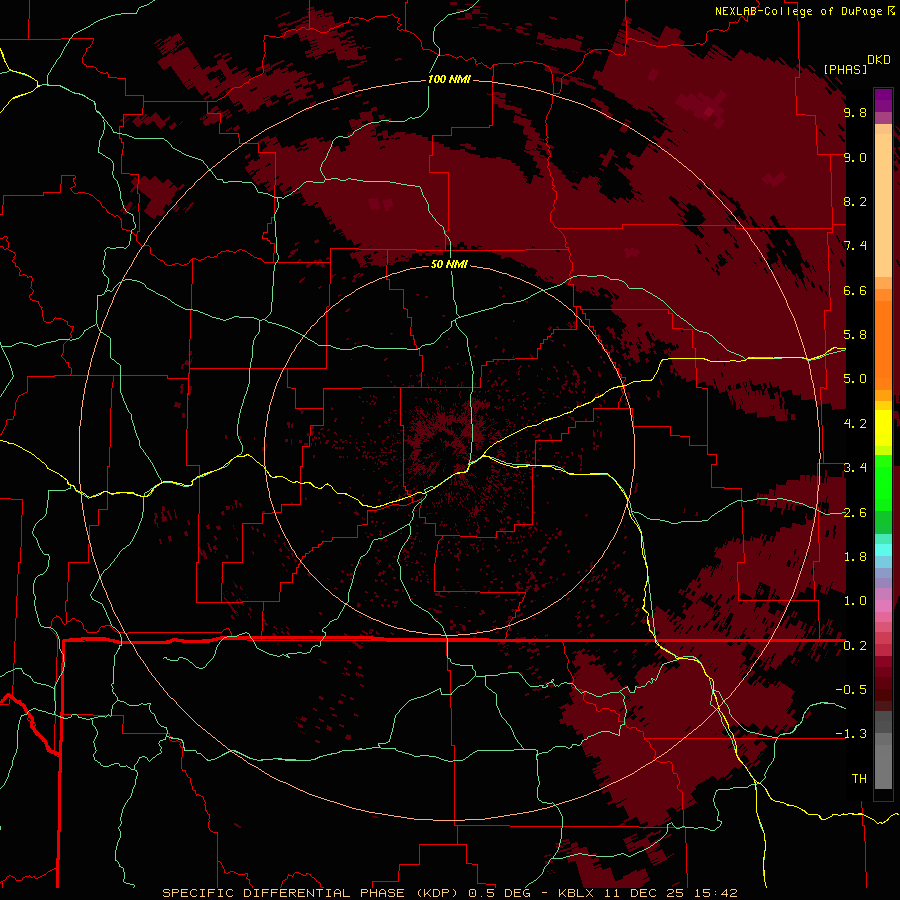The height and width of the screenshot is (900, 900).
Task: Click the 2.6 legend value
Action: (855, 513)
